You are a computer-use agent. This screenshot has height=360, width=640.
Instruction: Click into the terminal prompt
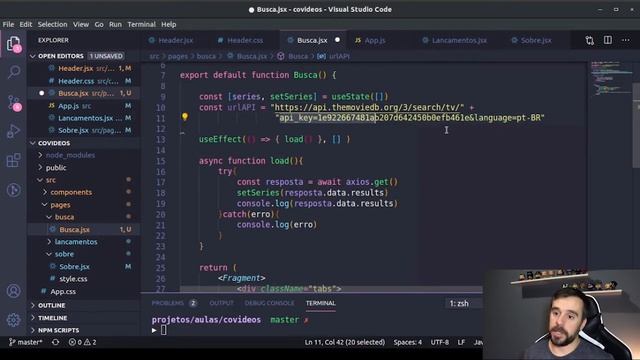163,330
